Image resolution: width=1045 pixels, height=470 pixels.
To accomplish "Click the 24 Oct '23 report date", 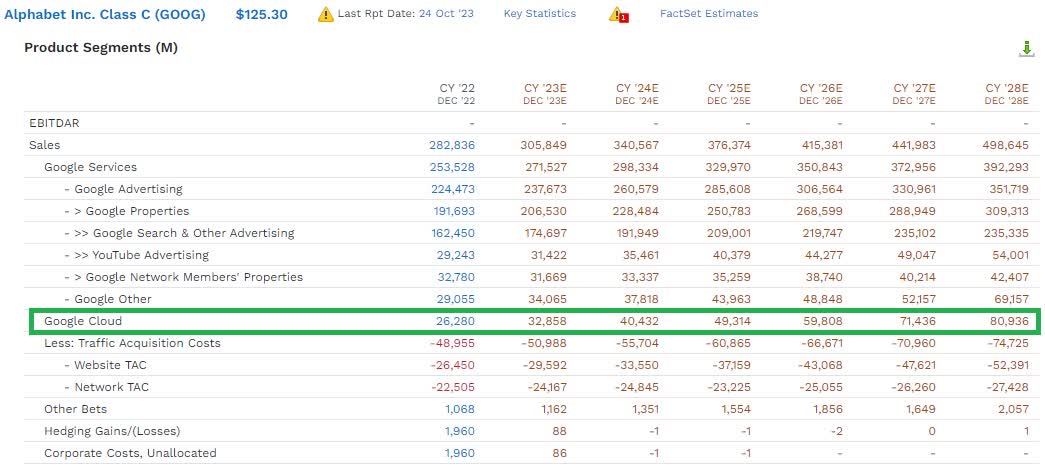I will click(x=449, y=14).
